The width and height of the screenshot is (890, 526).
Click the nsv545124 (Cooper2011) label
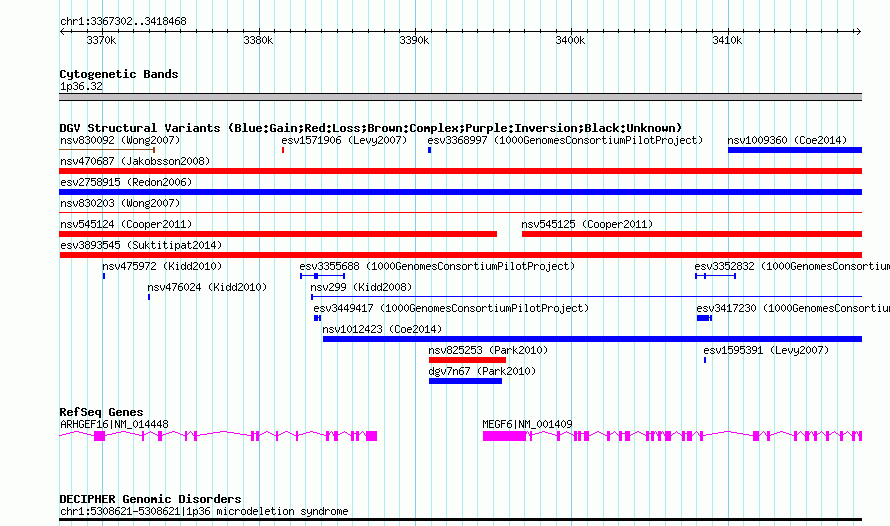point(126,224)
